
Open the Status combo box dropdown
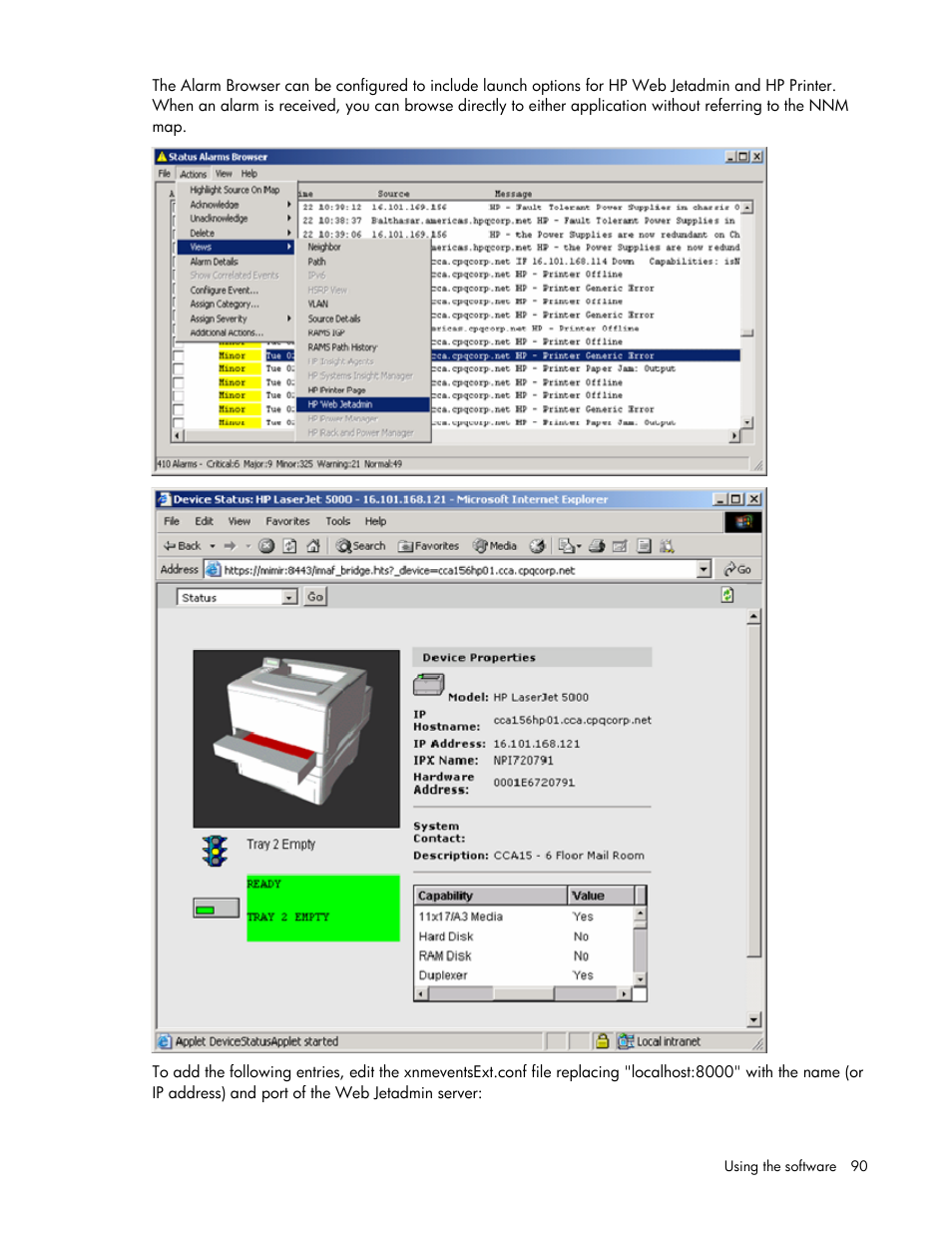(289, 597)
